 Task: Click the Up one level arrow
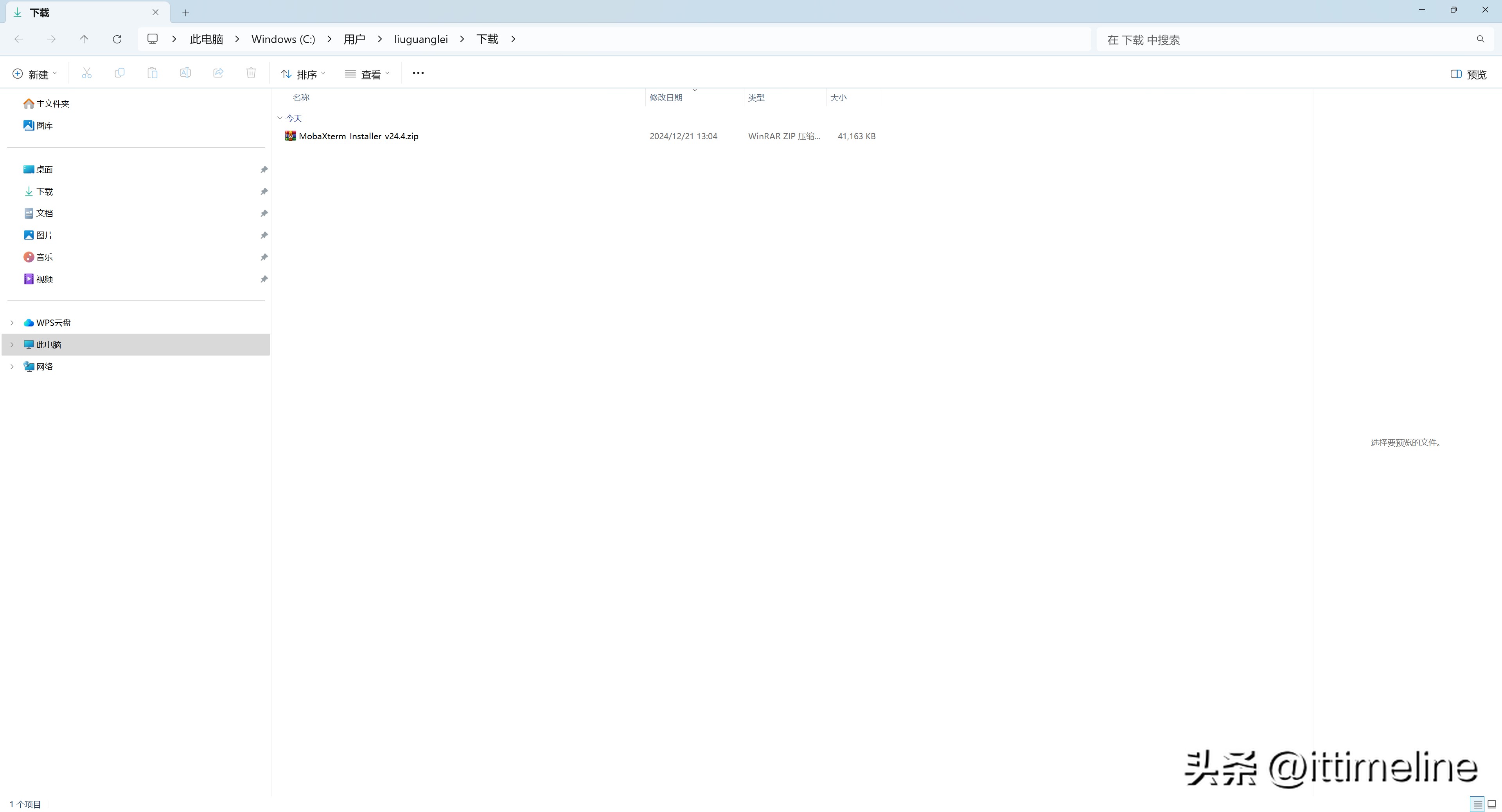84,39
